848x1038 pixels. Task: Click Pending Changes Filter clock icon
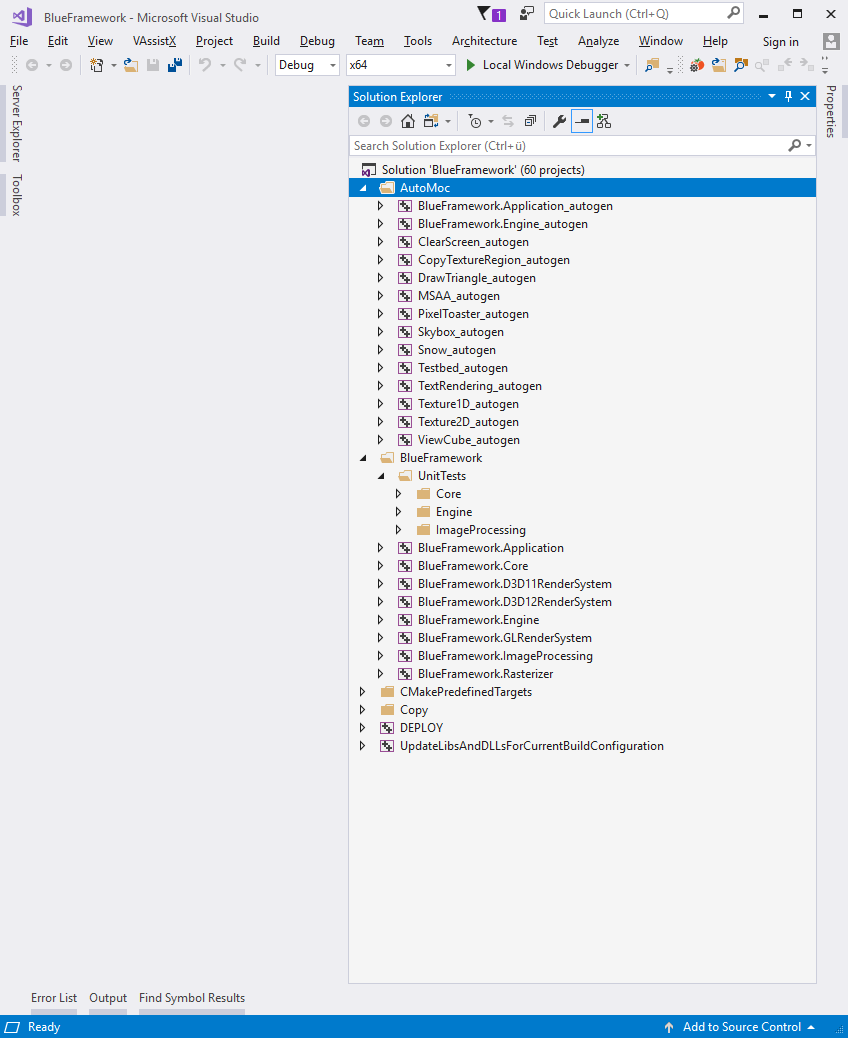click(x=475, y=121)
